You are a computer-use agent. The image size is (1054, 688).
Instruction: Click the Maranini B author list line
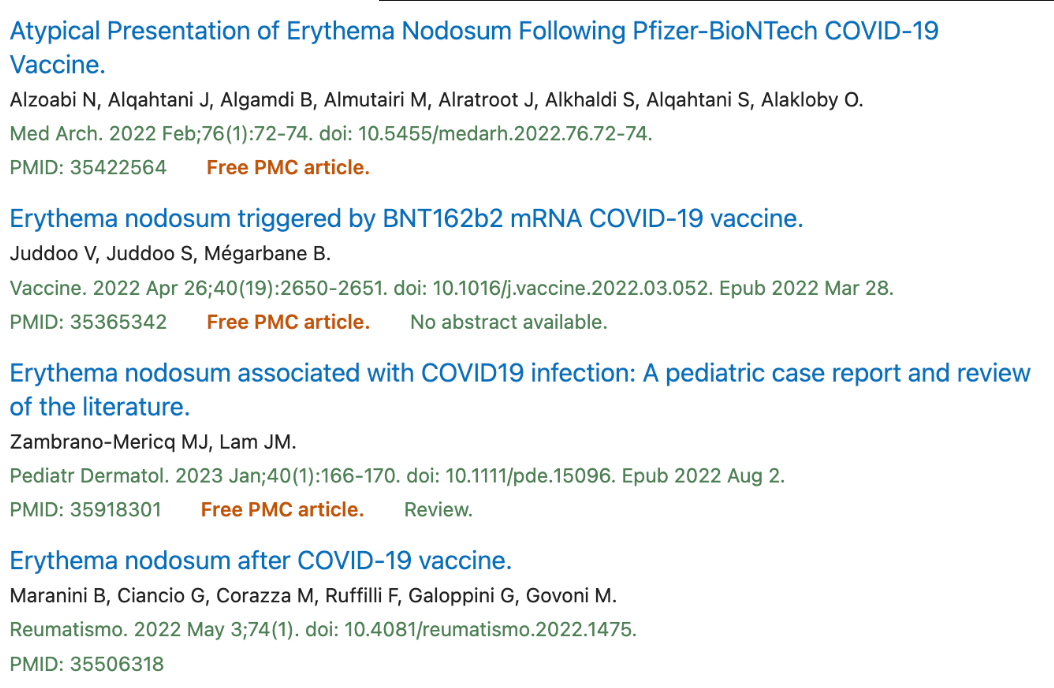point(313,595)
